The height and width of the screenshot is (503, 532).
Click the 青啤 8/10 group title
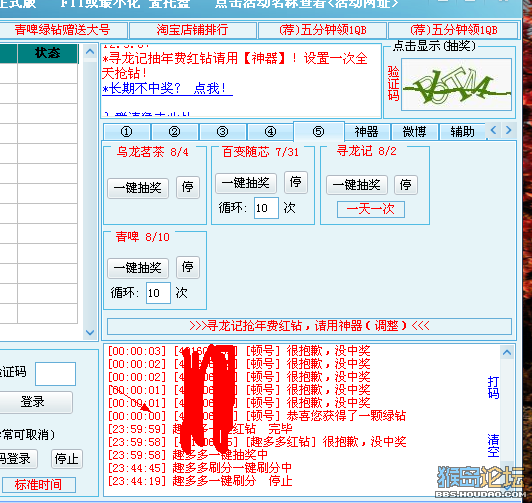142,237
